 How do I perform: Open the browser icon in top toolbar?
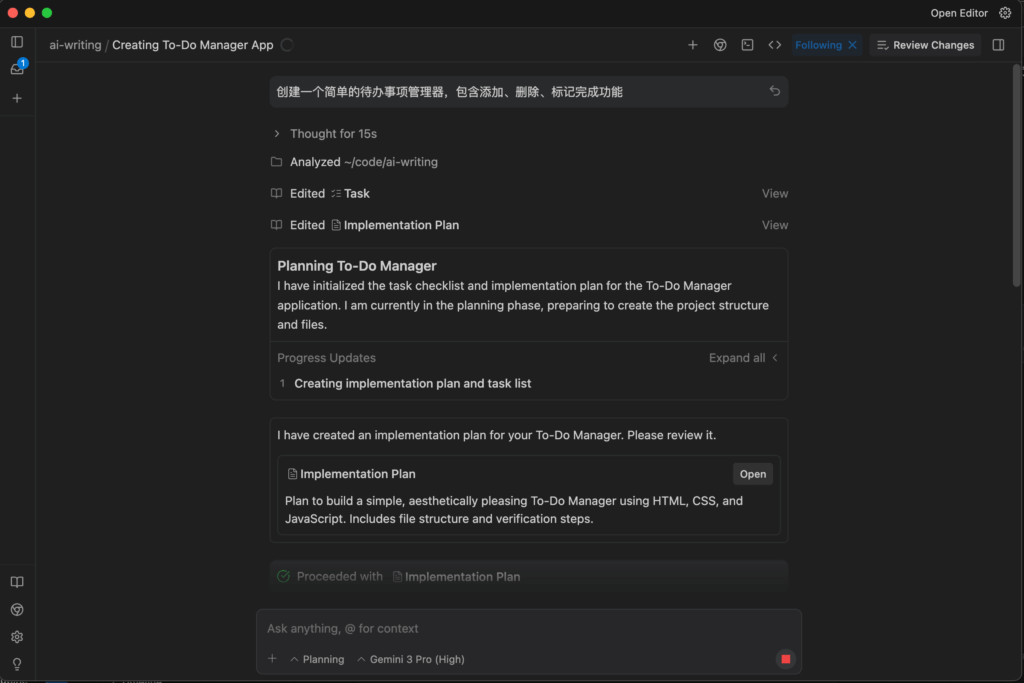coord(720,45)
